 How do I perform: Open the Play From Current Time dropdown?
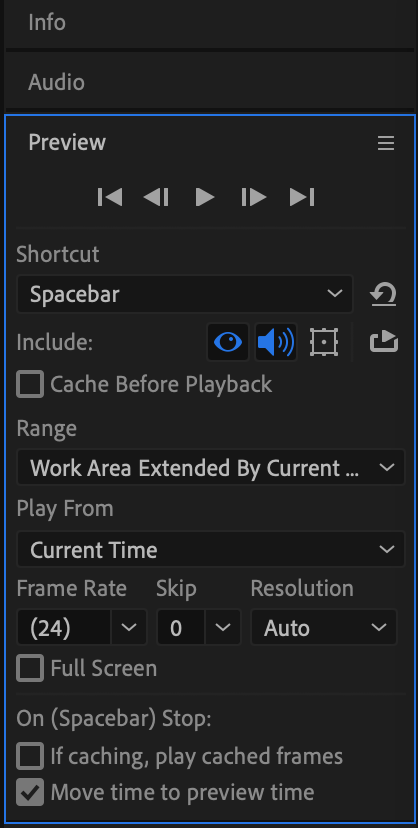(x=211, y=550)
